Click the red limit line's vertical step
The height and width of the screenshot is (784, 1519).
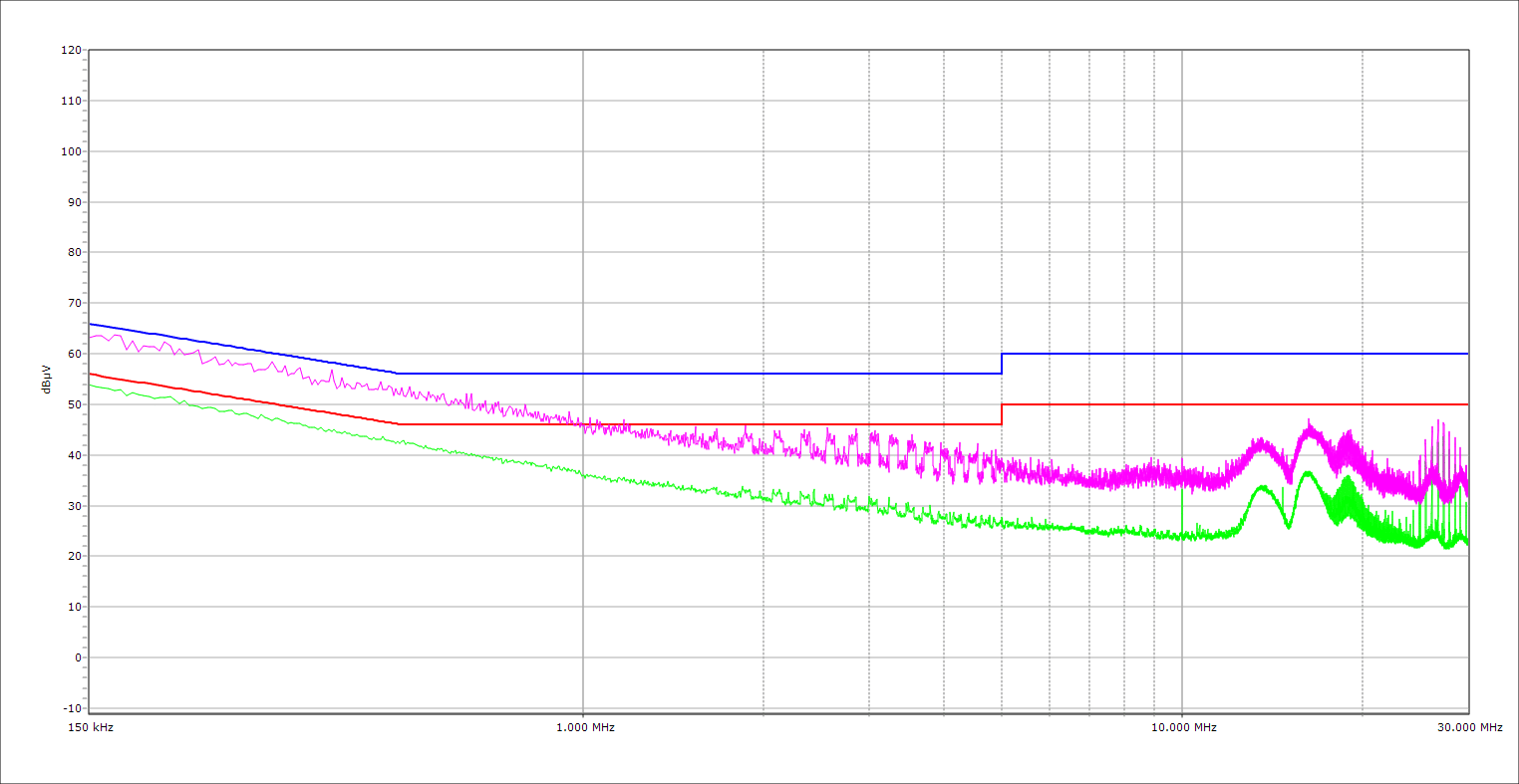click(1002, 414)
